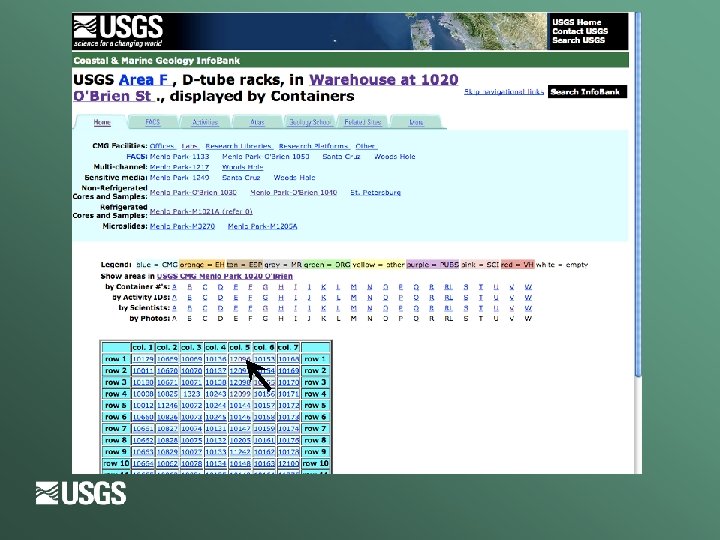Open Multi-channel Menlo Park-1217 link
The width and height of the screenshot is (720, 540).
[x=180, y=167]
